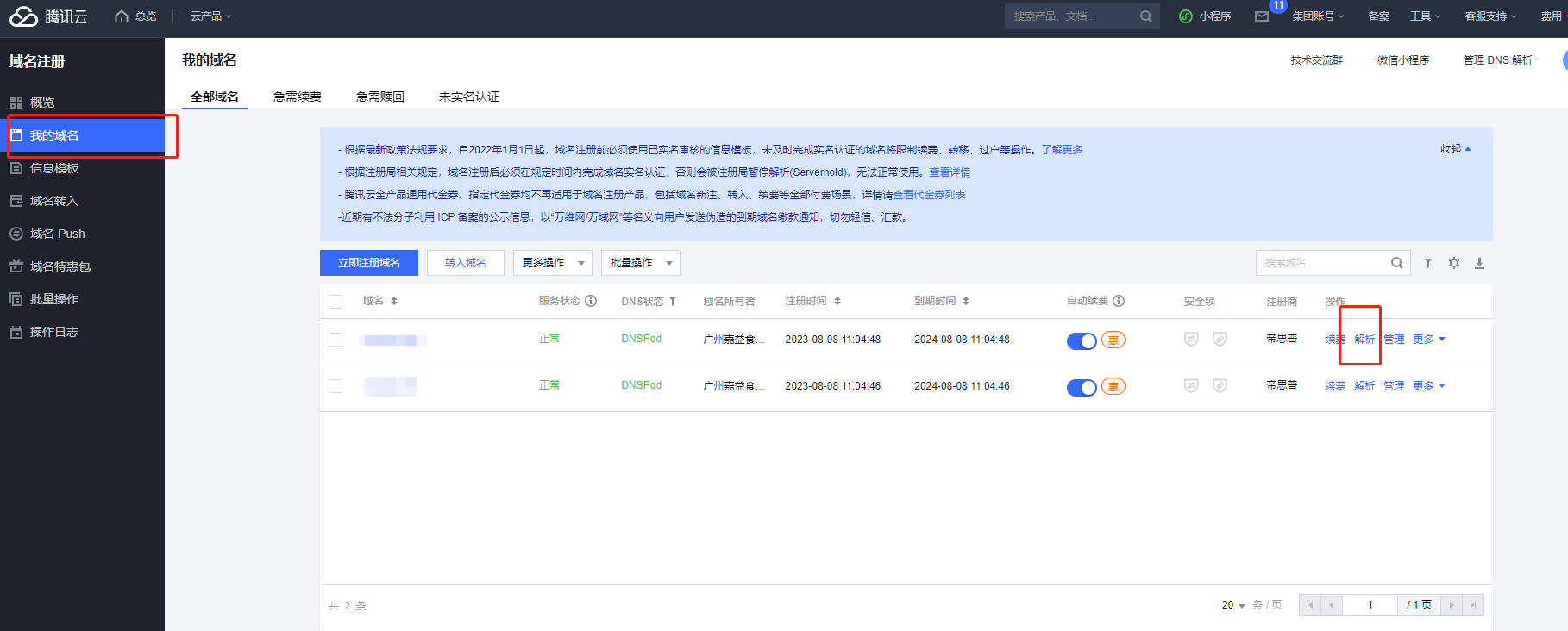Collapse the notice banner with 收起
The image size is (1568, 631).
(x=1455, y=149)
